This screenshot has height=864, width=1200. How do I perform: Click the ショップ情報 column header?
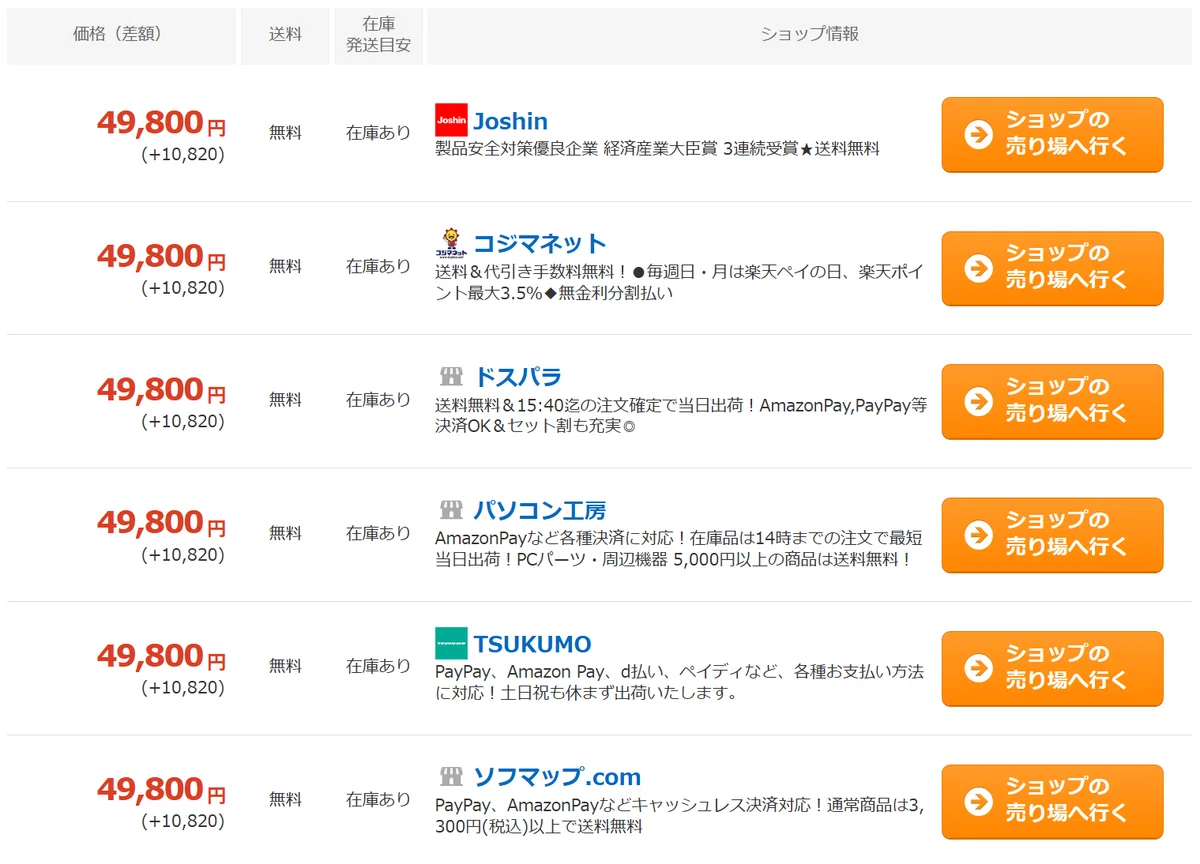[809, 36]
